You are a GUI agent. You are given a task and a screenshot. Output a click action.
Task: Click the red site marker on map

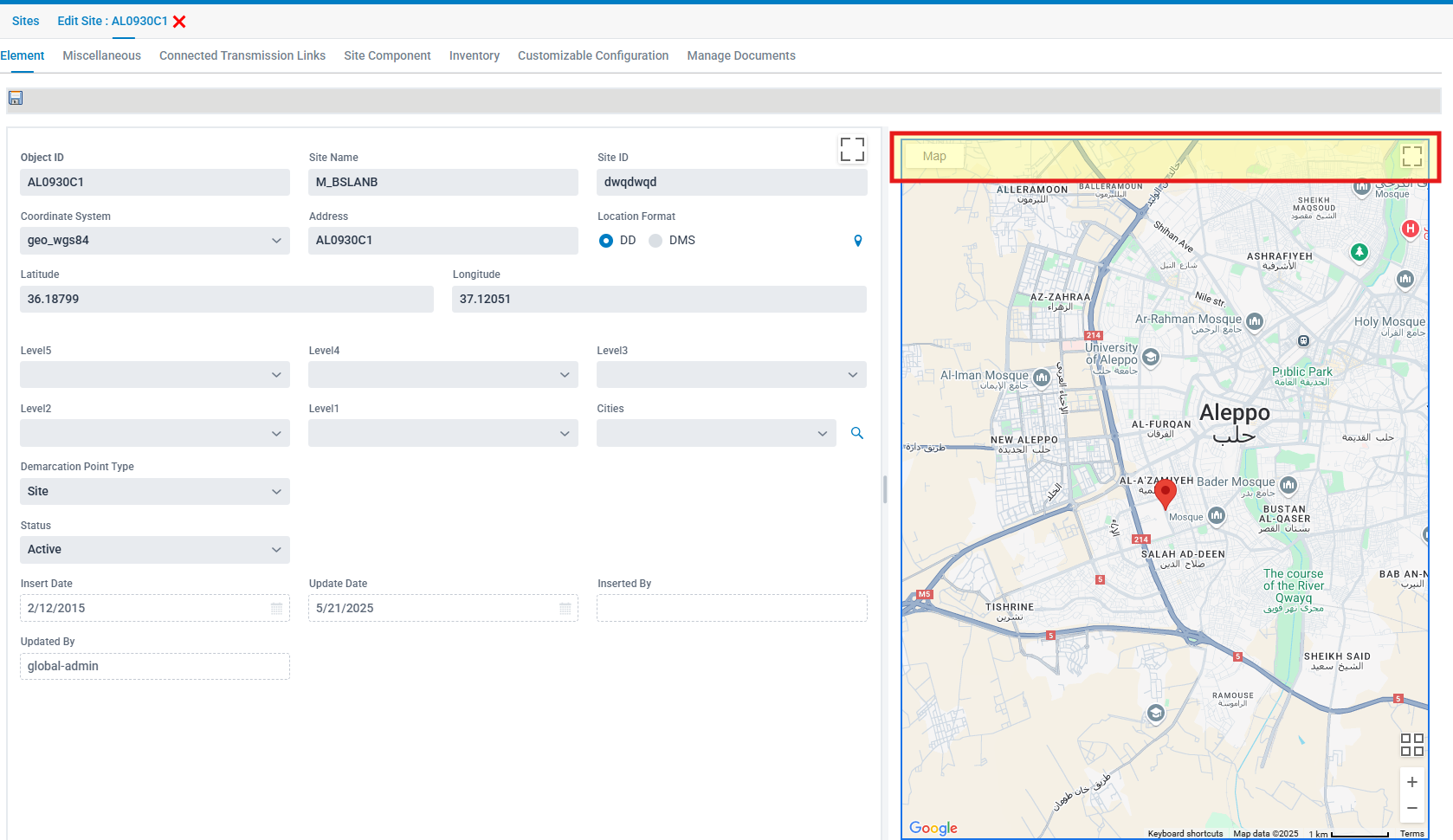(1166, 492)
